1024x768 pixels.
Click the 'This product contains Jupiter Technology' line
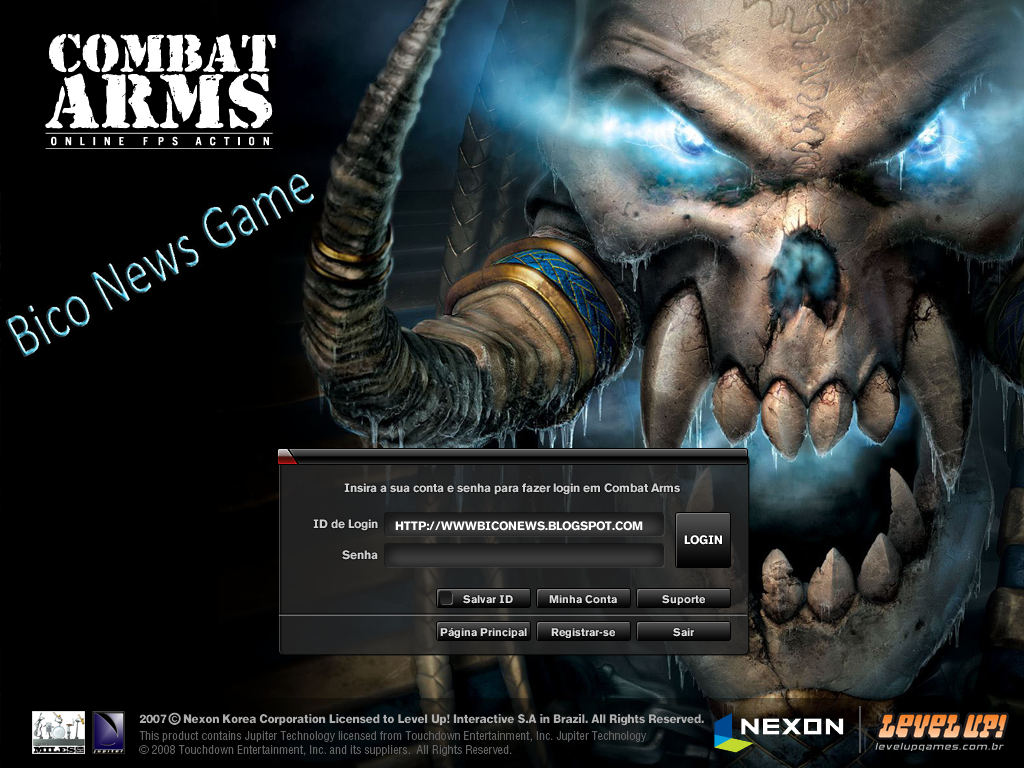click(x=392, y=735)
